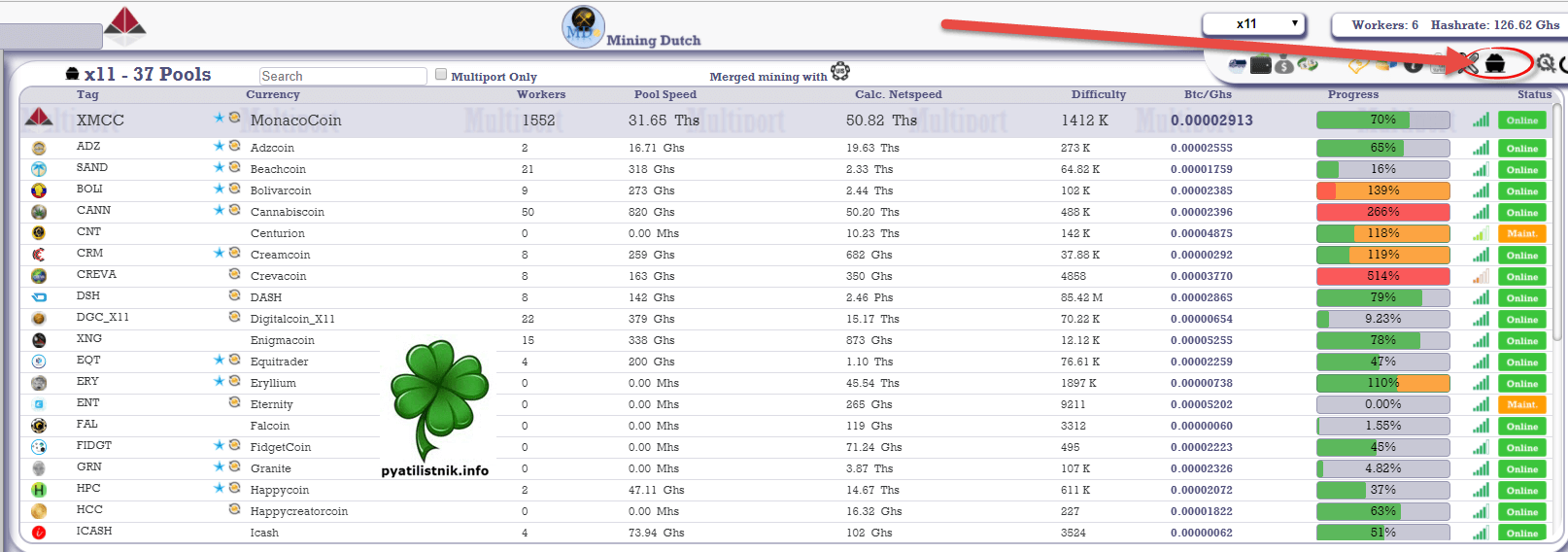The height and width of the screenshot is (552, 1568).
Task: Sort table by Difficulty column
Action: (x=1099, y=94)
